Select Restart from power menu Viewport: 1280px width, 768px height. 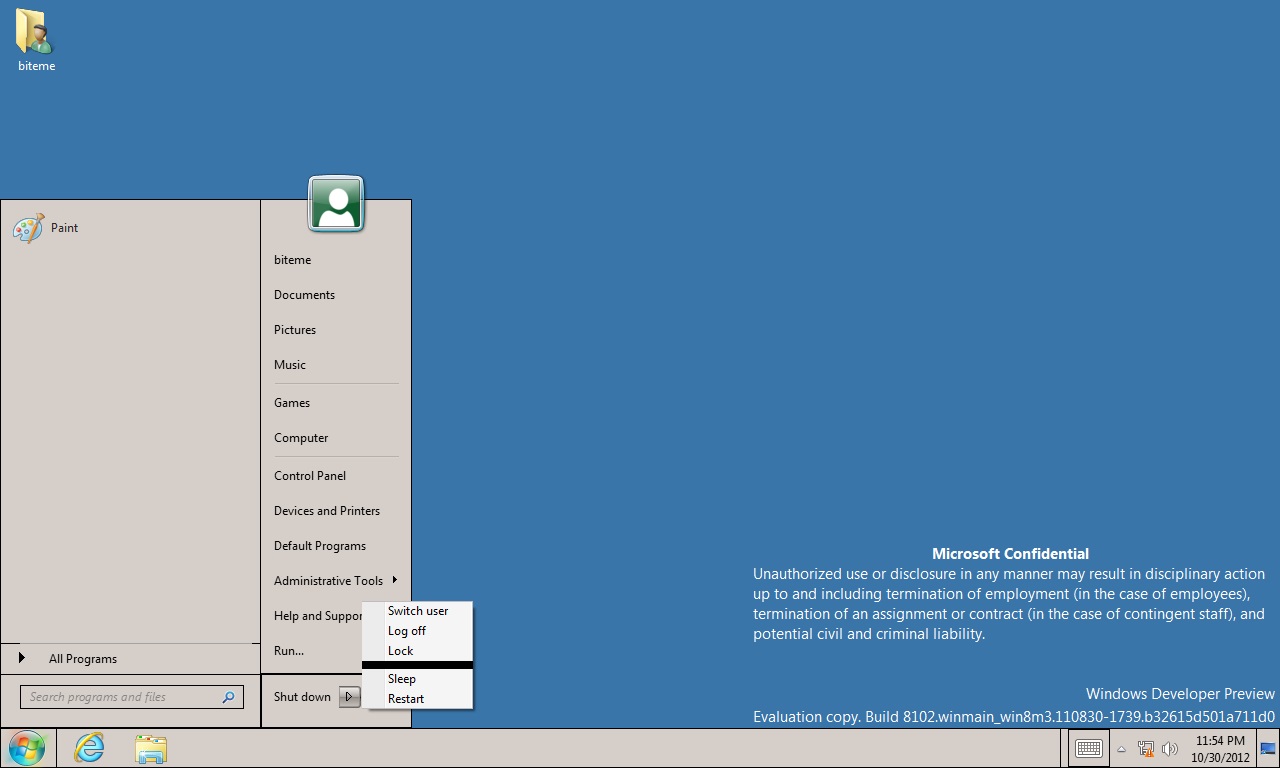coord(417,699)
